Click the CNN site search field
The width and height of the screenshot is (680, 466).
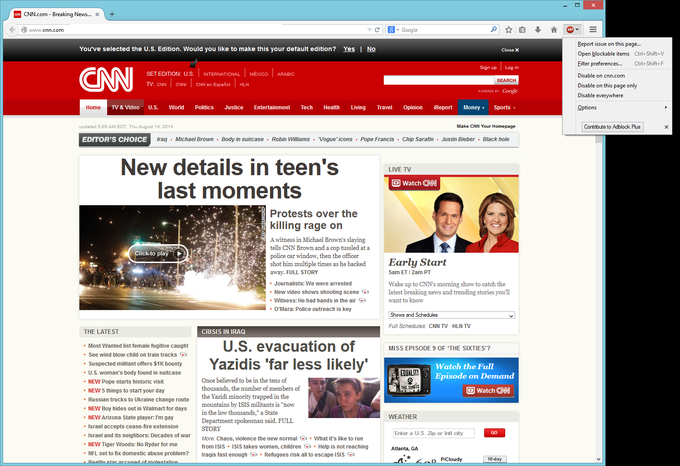click(439, 80)
